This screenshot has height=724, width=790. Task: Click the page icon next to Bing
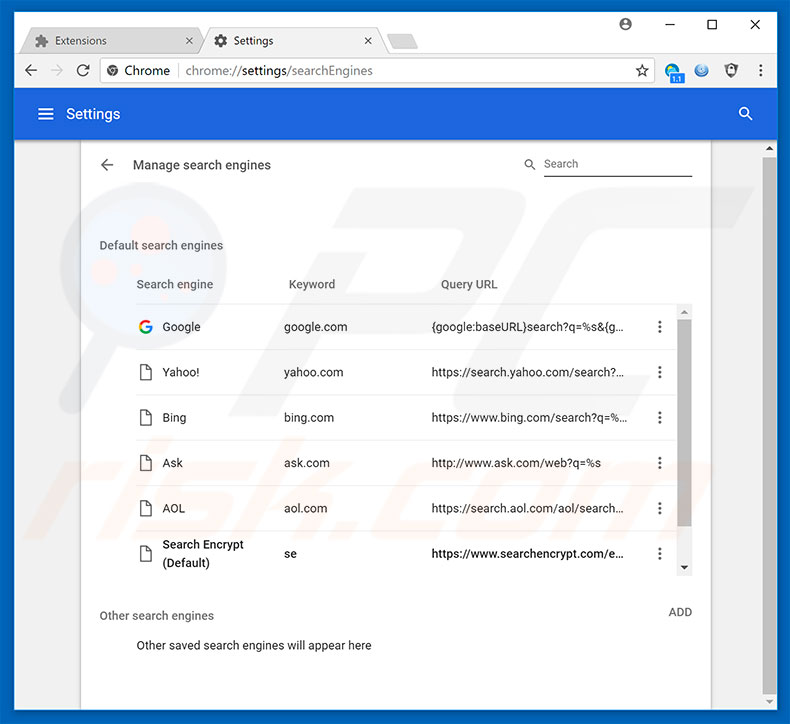coord(146,418)
